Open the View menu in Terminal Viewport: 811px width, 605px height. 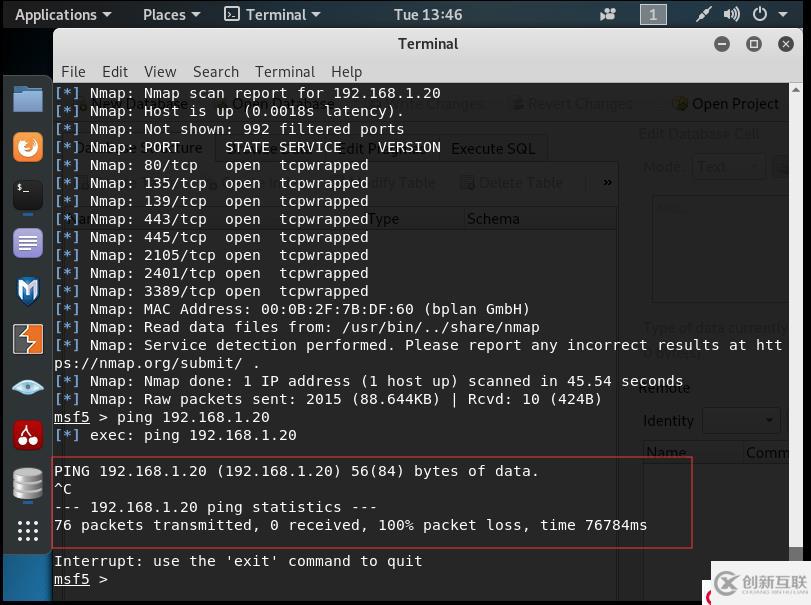pyautogui.click(x=160, y=72)
